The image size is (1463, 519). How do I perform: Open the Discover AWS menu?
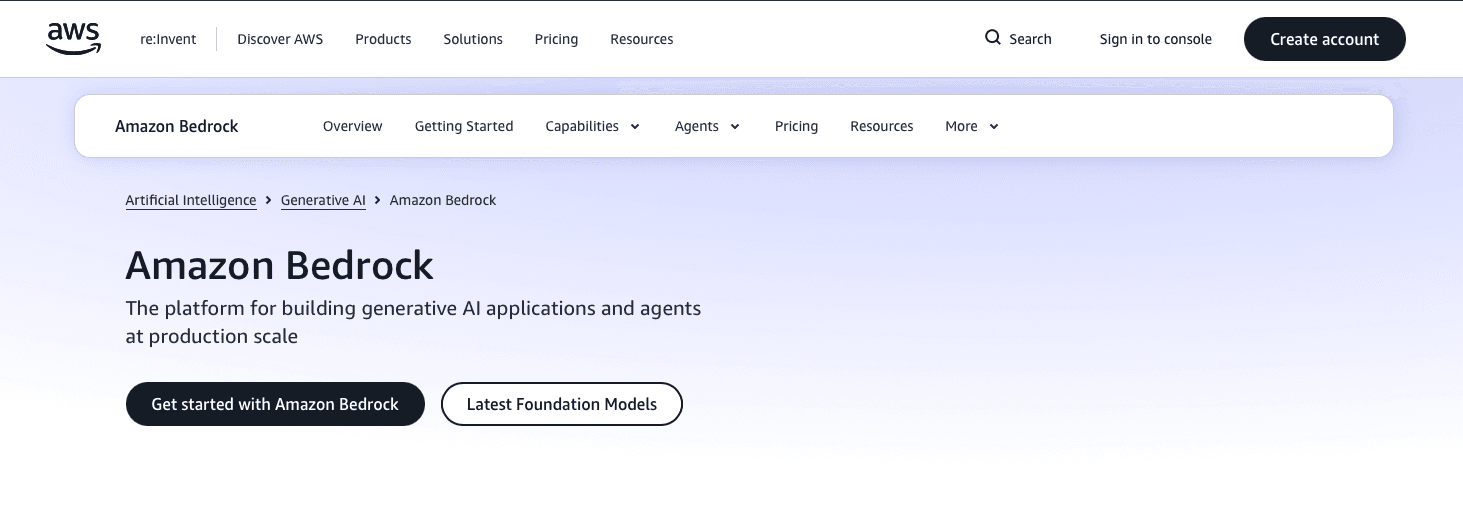[280, 39]
